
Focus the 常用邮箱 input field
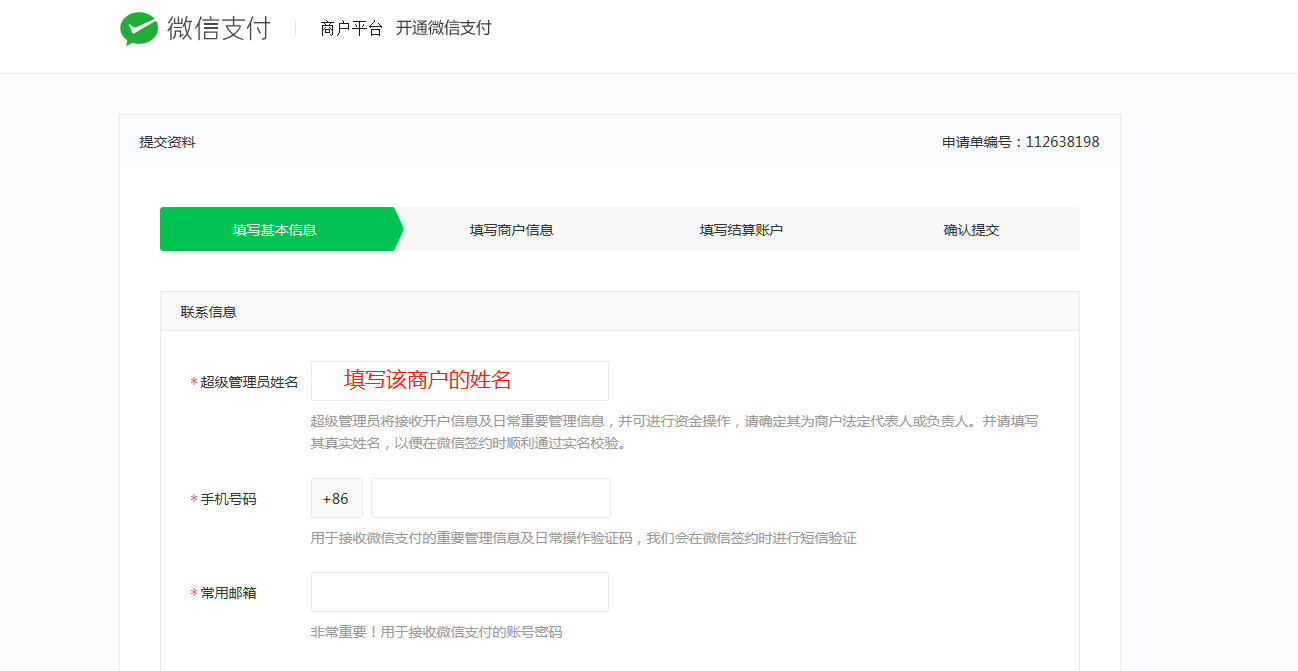pos(460,592)
